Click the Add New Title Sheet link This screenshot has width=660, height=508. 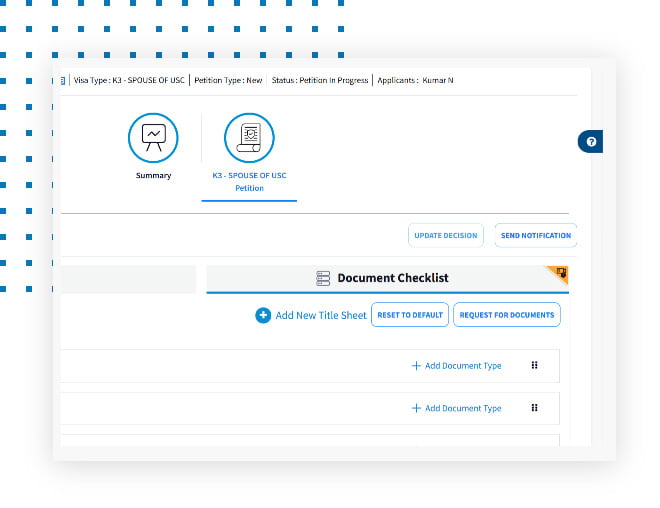tap(321, 315)
